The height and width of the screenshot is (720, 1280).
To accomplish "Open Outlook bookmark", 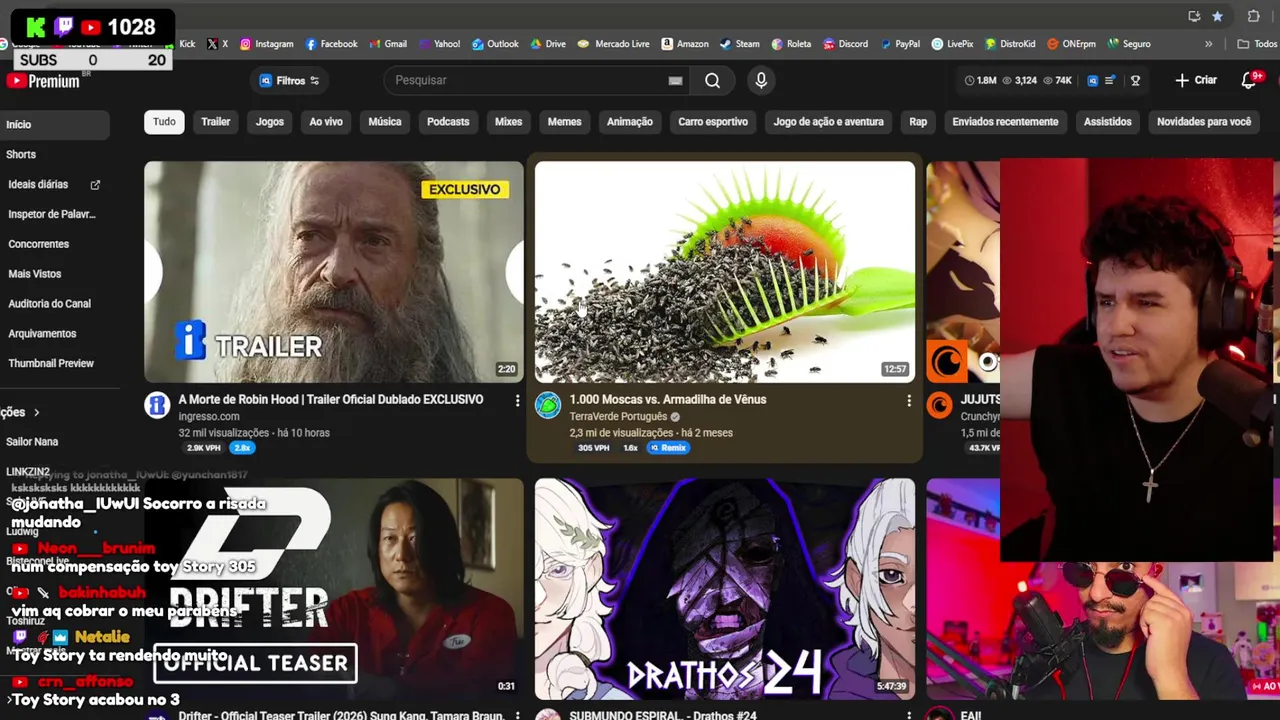I will pyautogui.click(x=495, y=44).
